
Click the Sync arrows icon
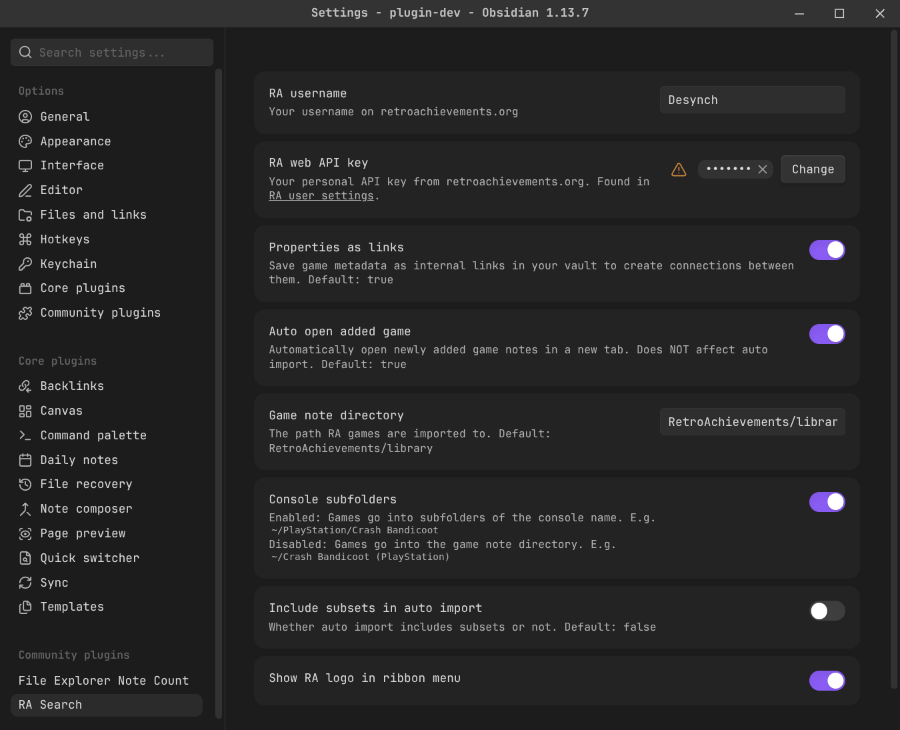[x=25, y=583]
